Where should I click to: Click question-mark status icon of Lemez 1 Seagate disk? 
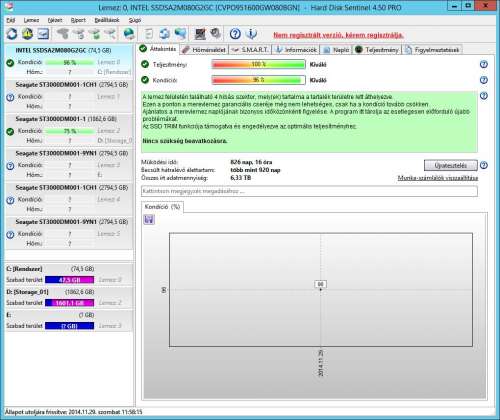10,97
